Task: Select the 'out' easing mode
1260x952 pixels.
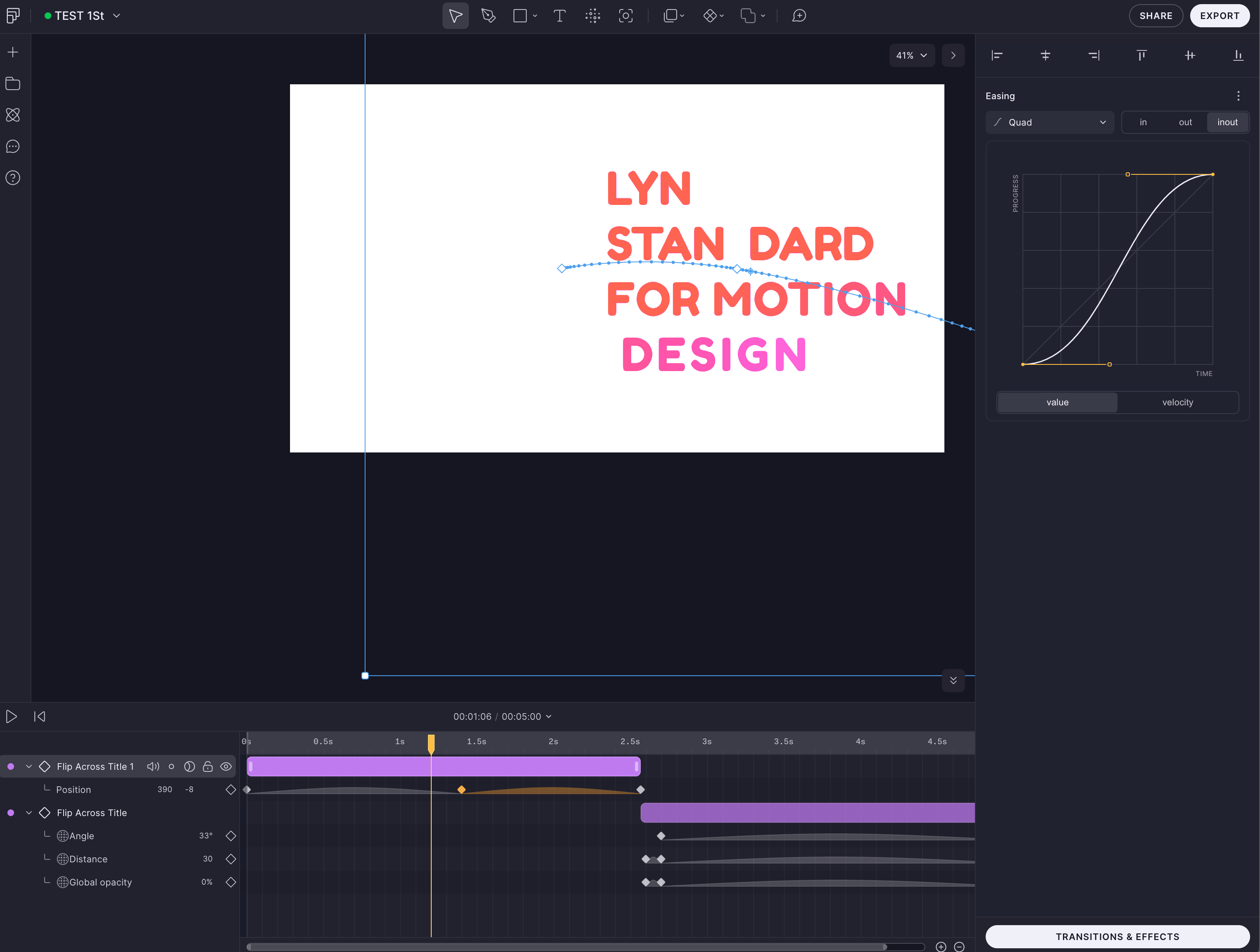Action: pos(1185,122)
